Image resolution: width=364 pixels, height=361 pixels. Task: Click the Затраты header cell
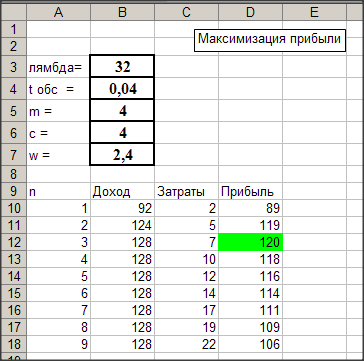coord(186,191)
